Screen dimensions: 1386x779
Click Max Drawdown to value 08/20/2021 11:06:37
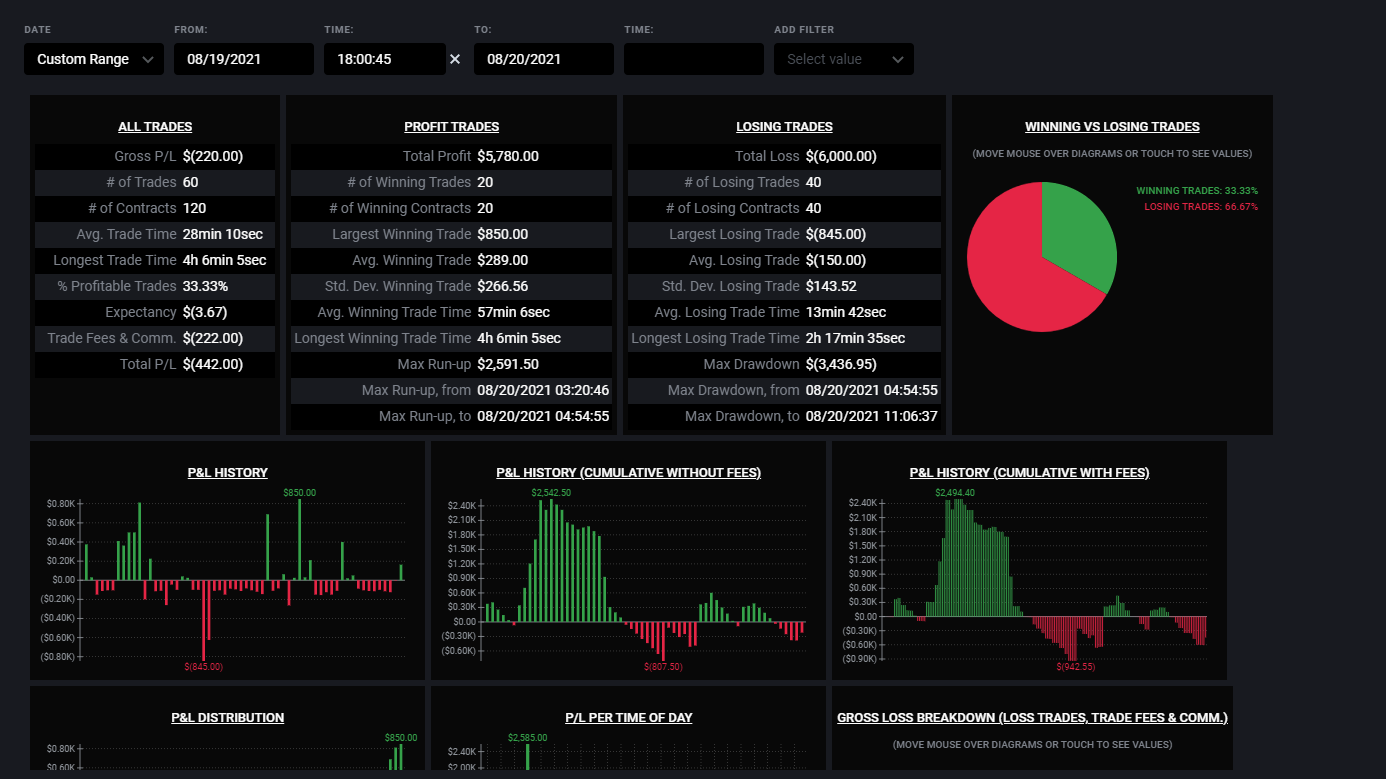(x=871, y=416)
